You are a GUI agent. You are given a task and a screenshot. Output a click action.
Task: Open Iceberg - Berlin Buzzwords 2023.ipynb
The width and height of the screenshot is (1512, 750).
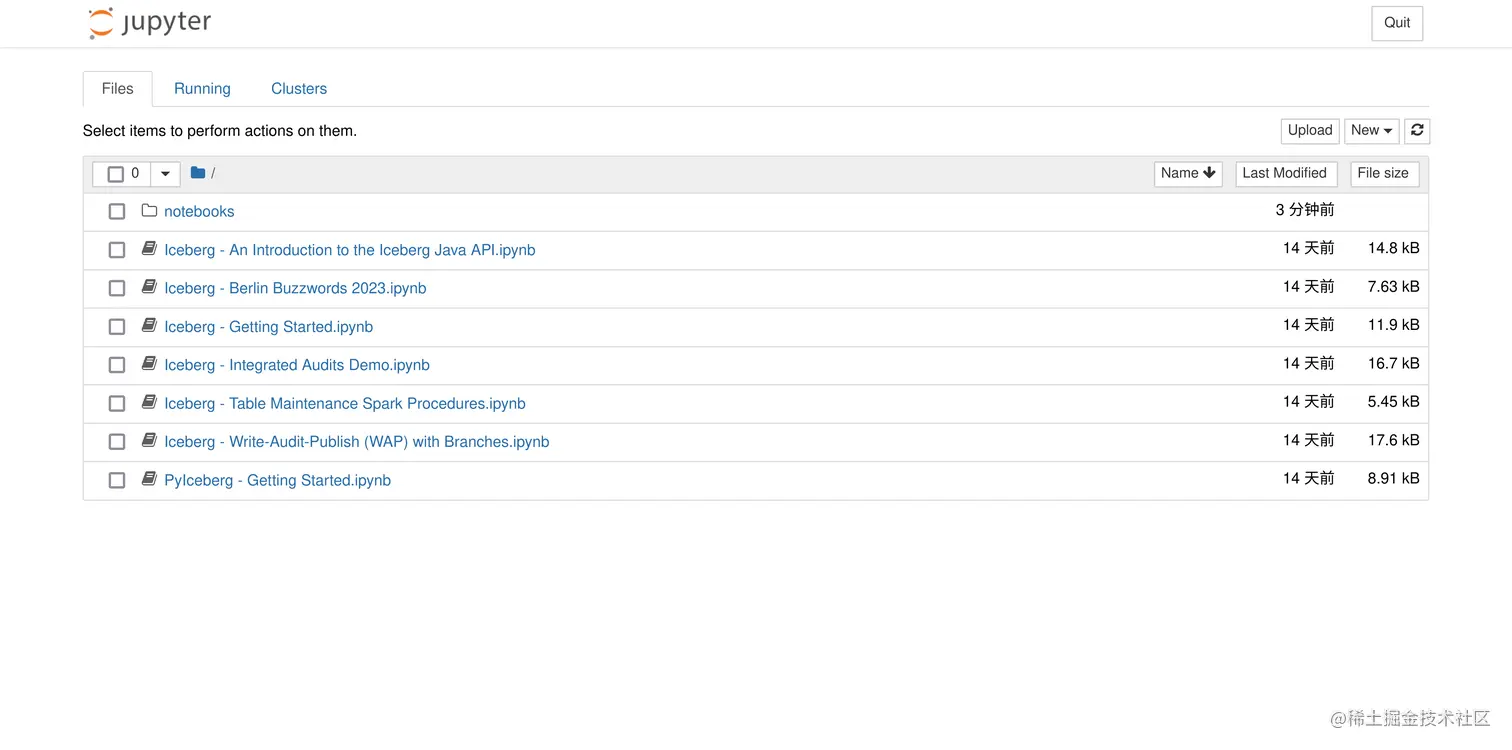tap(295, 288)
